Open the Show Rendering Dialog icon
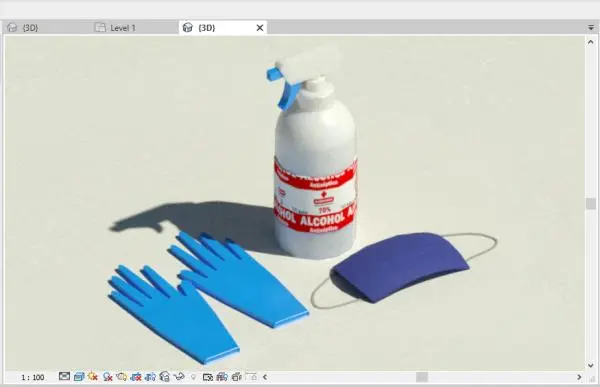 (x=122, y=377)
